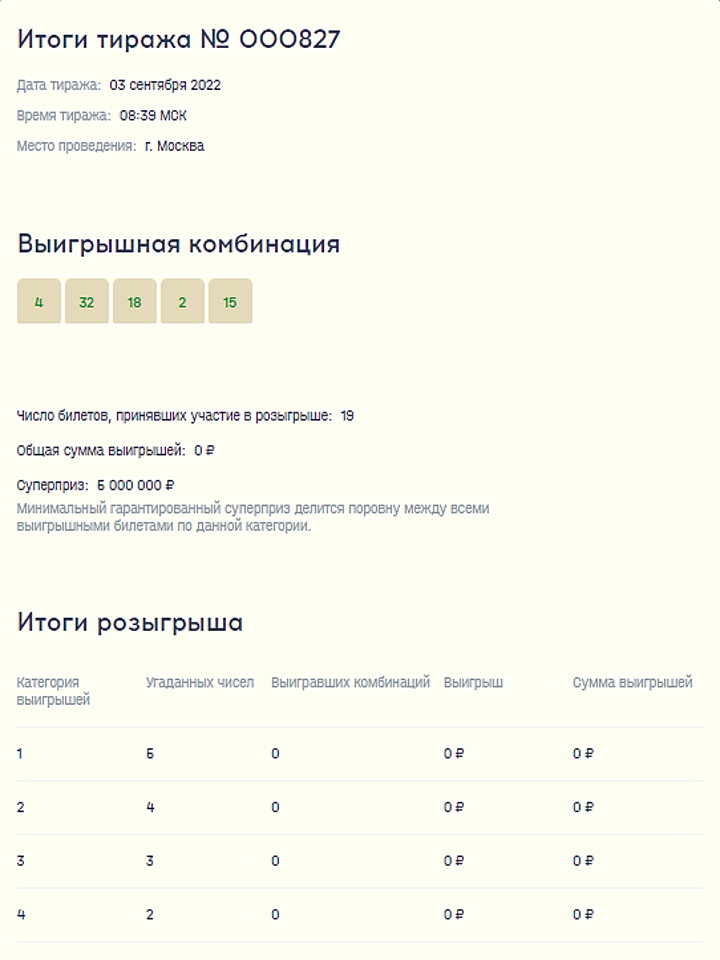Click the "Итоги розыгрыша" heading

(x=130, y=623)
